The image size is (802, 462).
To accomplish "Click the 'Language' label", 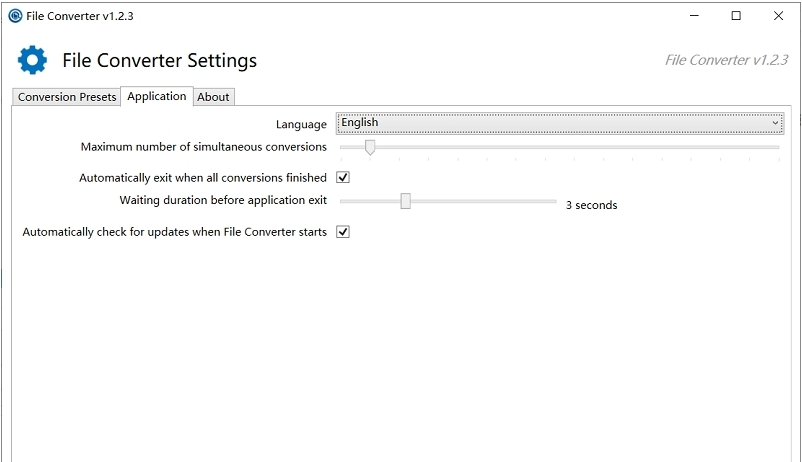I will [301, 124].
